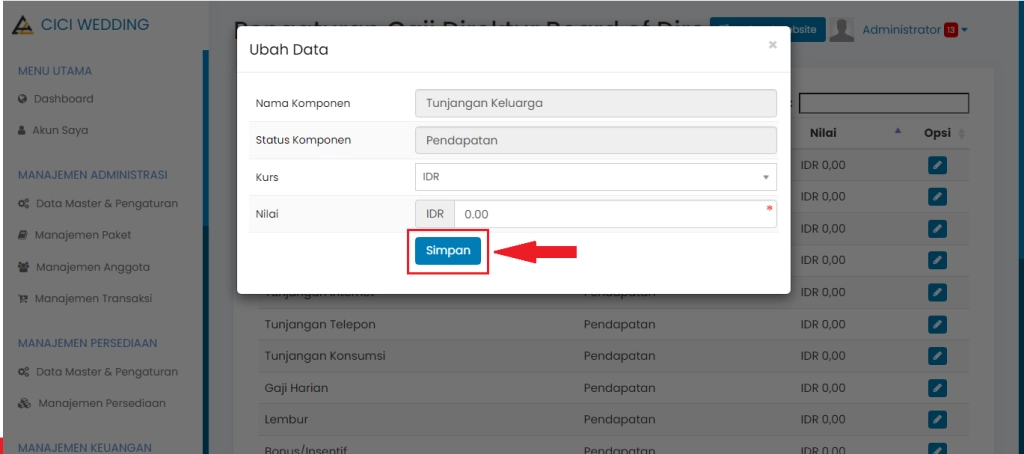
Task: Click the Tunjangan Telepon text
Action: (x=320, y=325)
